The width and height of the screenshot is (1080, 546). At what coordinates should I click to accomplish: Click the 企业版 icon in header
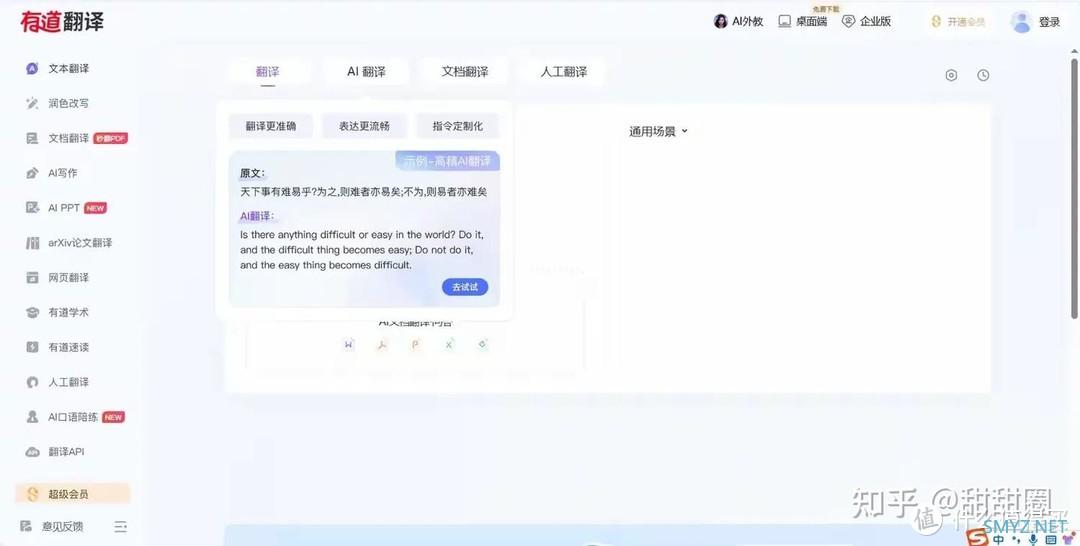click(849, 21)
